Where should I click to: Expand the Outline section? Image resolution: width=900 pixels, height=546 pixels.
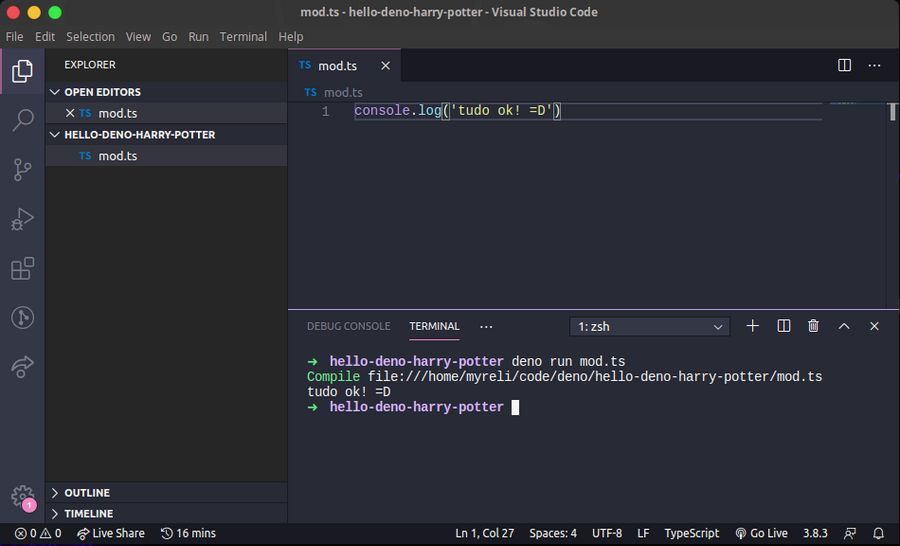[x=87, y=493]
